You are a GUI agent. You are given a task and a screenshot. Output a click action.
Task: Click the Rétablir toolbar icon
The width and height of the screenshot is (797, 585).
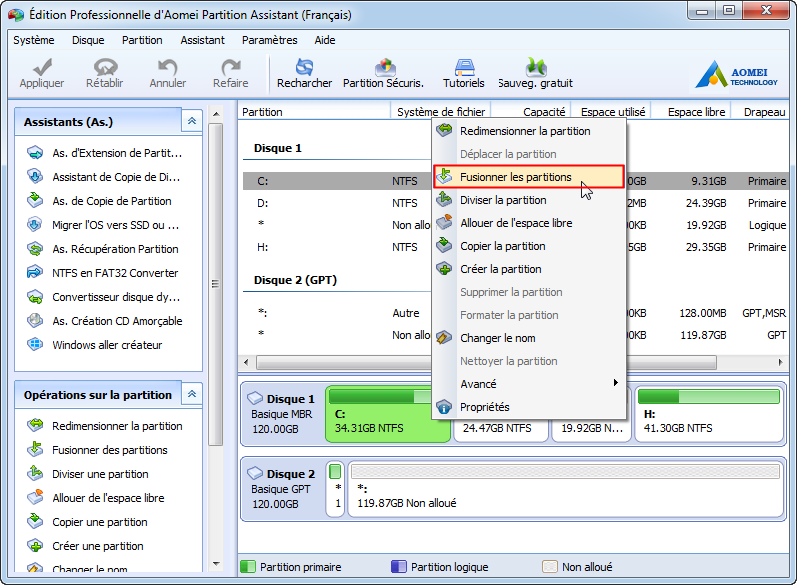pyautogui.click(x=105, y=68)
